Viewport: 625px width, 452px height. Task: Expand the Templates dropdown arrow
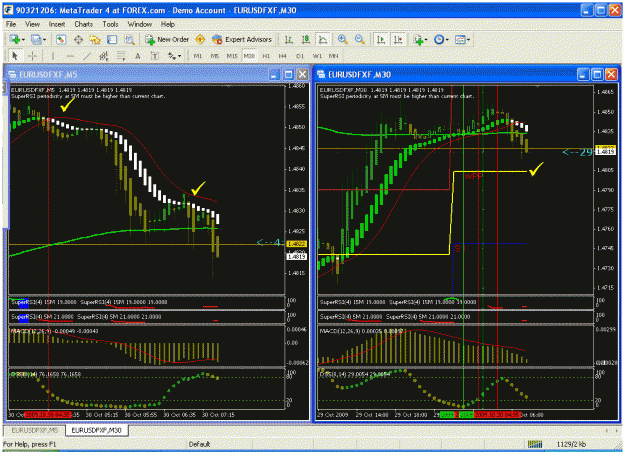(x=468, y=40)
